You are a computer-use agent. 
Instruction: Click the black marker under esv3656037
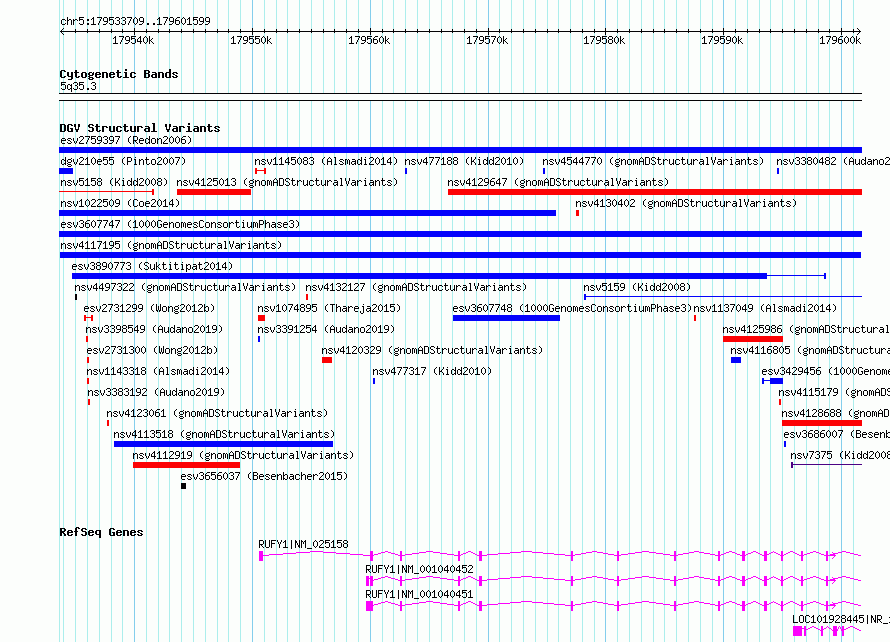click(x=183, y=486)
